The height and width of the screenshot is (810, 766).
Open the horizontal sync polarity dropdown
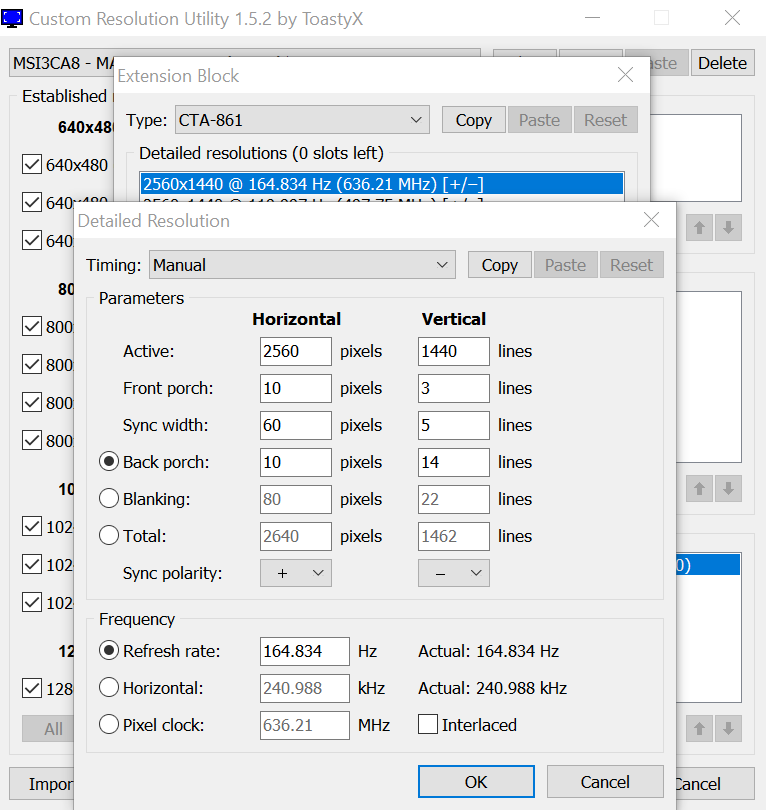295,573
